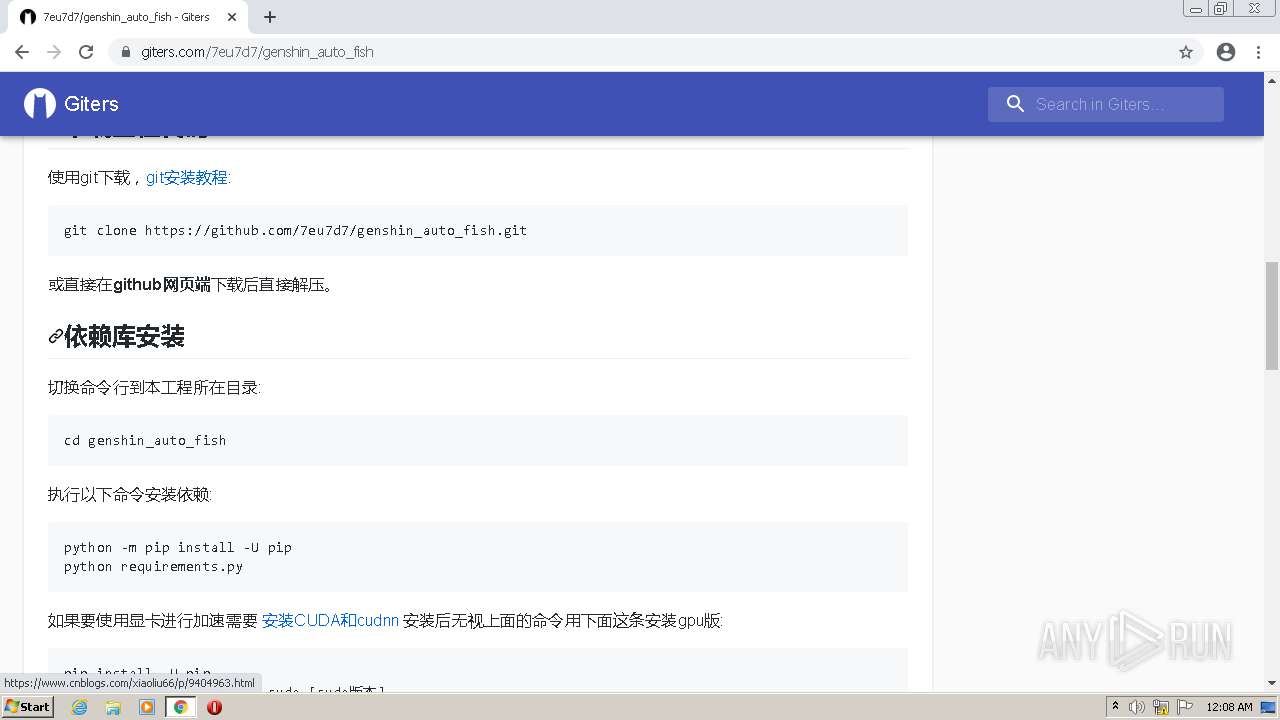Open the 安装CUDA和cudnn link
Viewport: 1280px width, 720px height.
click(330, 621)
